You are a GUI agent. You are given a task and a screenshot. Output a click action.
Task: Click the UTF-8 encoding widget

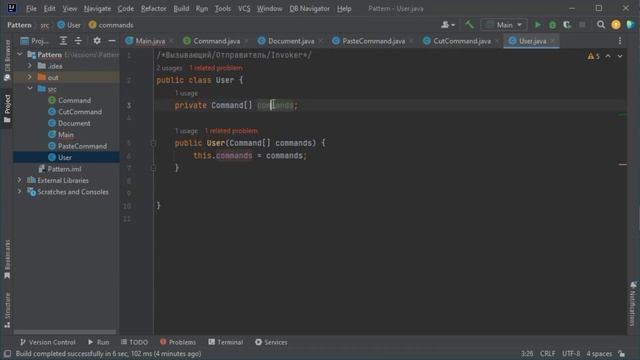pos(571,353)
